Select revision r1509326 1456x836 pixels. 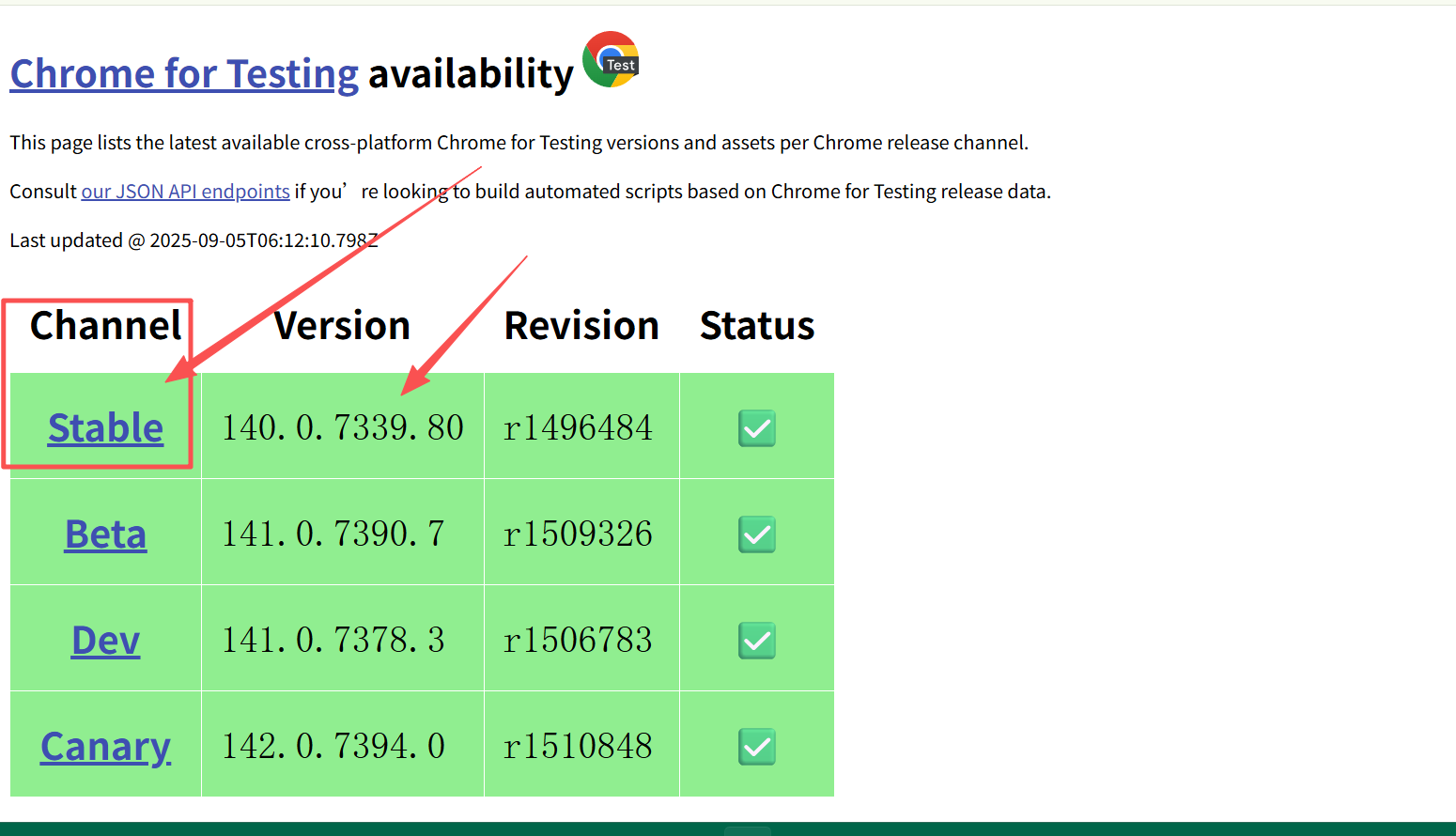tap(578, 534)
